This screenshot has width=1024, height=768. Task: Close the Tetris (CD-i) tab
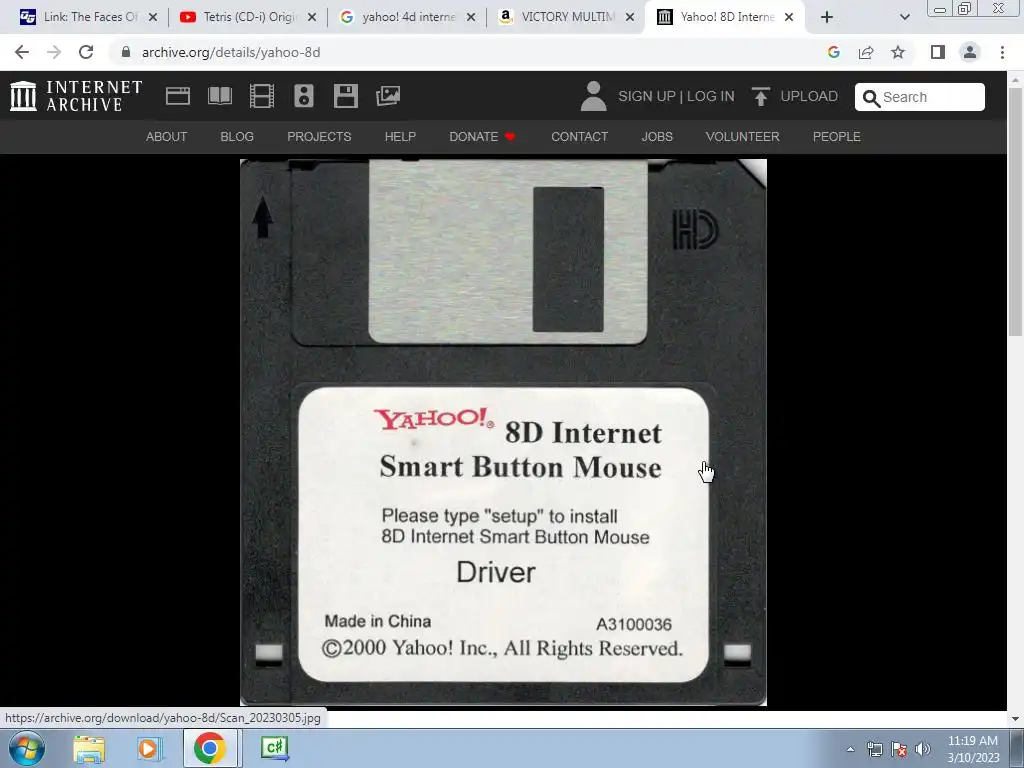(312, 18)
